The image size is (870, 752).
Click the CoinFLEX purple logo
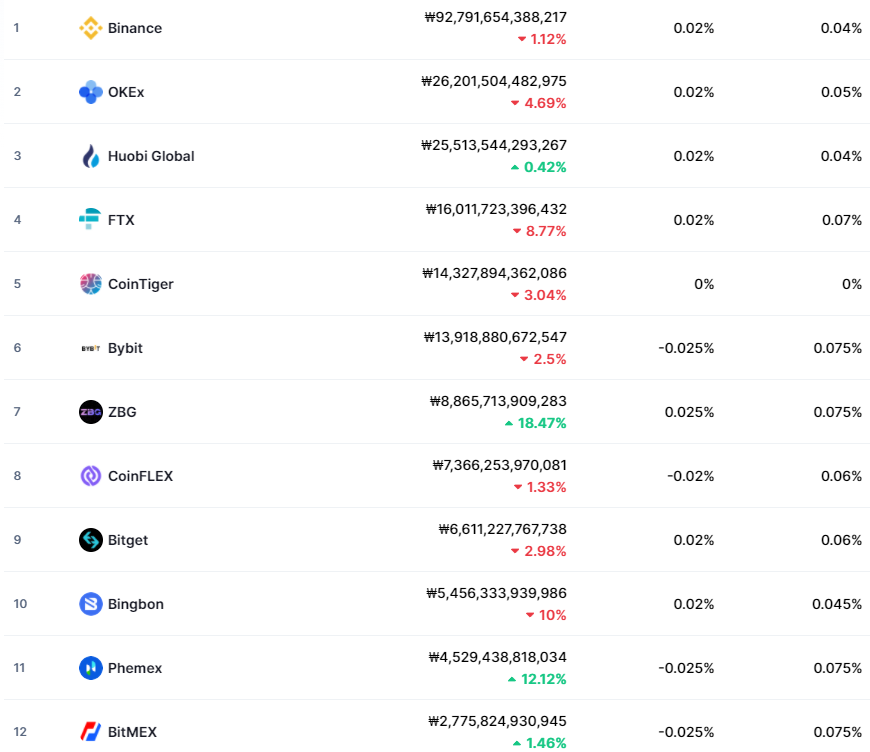90,476
